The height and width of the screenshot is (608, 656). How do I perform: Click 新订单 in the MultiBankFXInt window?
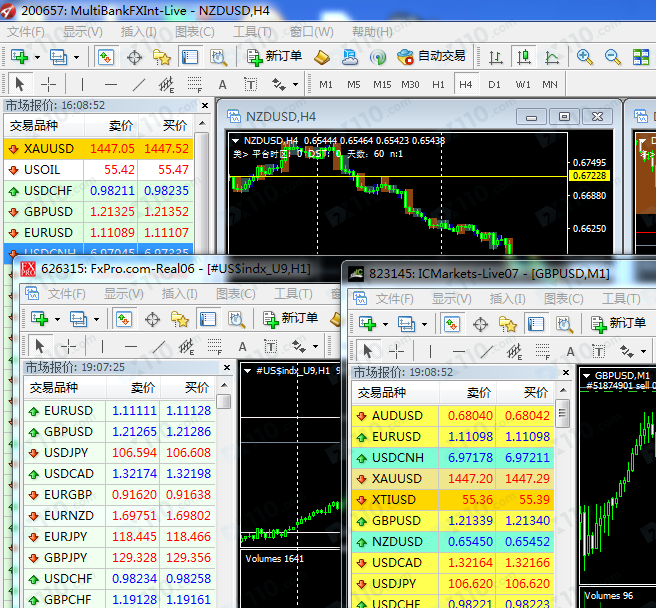pyautogui.click(x=275, y=57)
